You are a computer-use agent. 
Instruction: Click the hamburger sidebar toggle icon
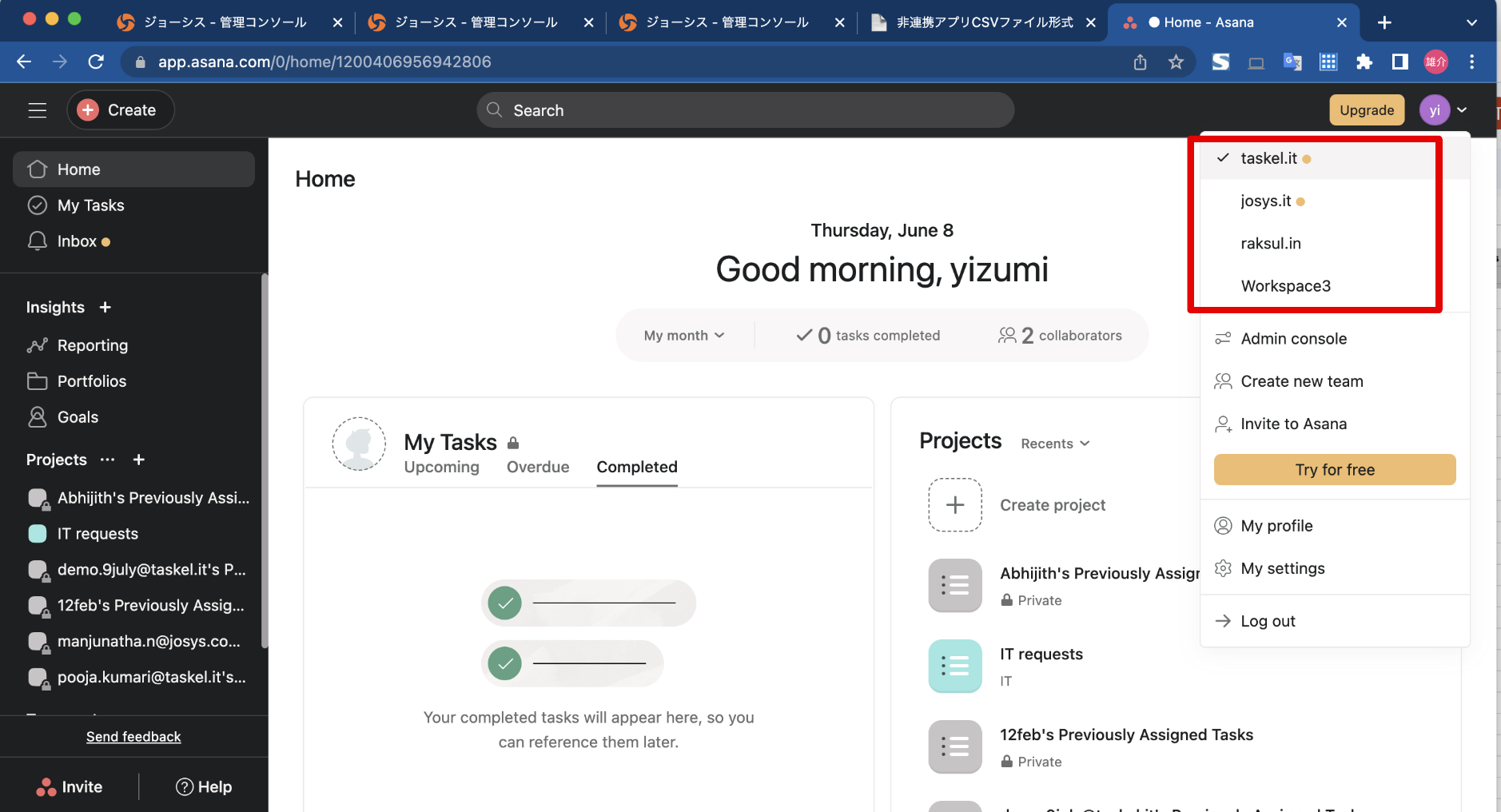click(38, 110)
